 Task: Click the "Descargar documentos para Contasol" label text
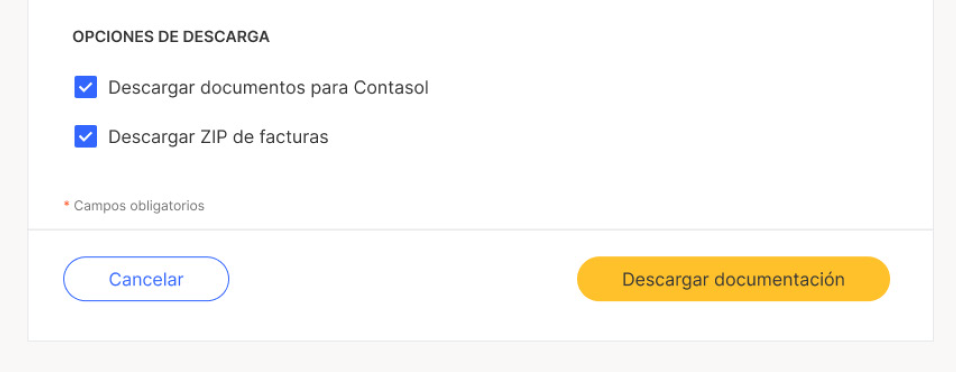point(268,88)
